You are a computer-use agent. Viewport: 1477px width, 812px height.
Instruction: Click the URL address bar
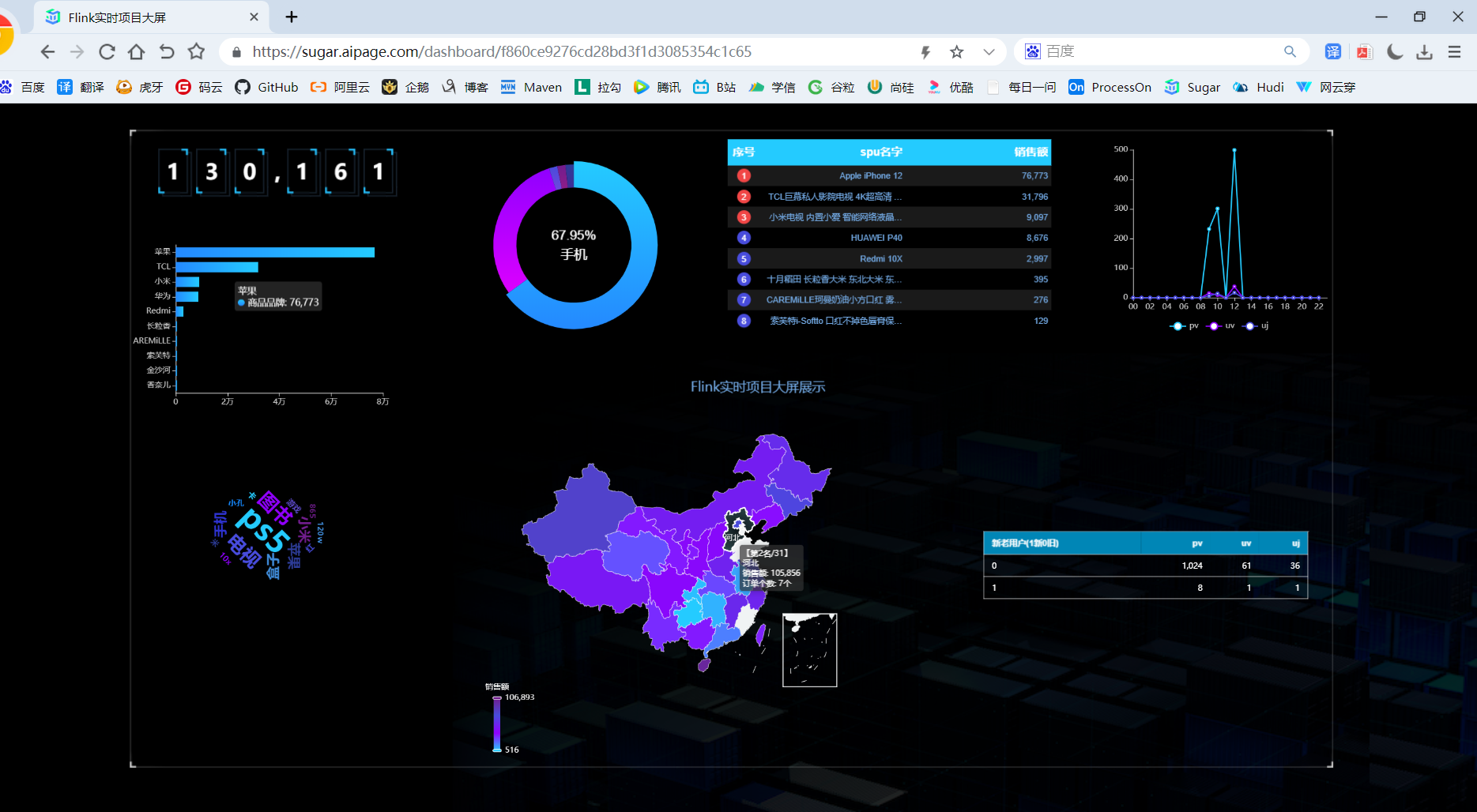coord(502,52)
